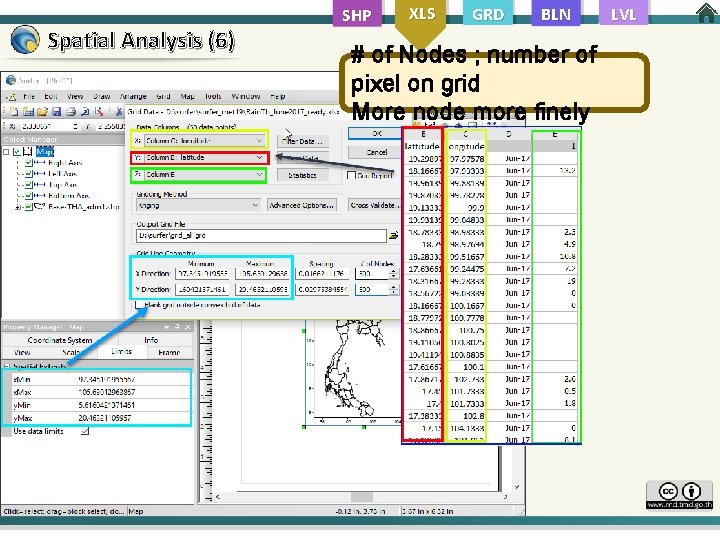Image resolution: width=720 pixels, height=540 pixels.
Task: Switch to the Frame tab
Action: [169, 352]
